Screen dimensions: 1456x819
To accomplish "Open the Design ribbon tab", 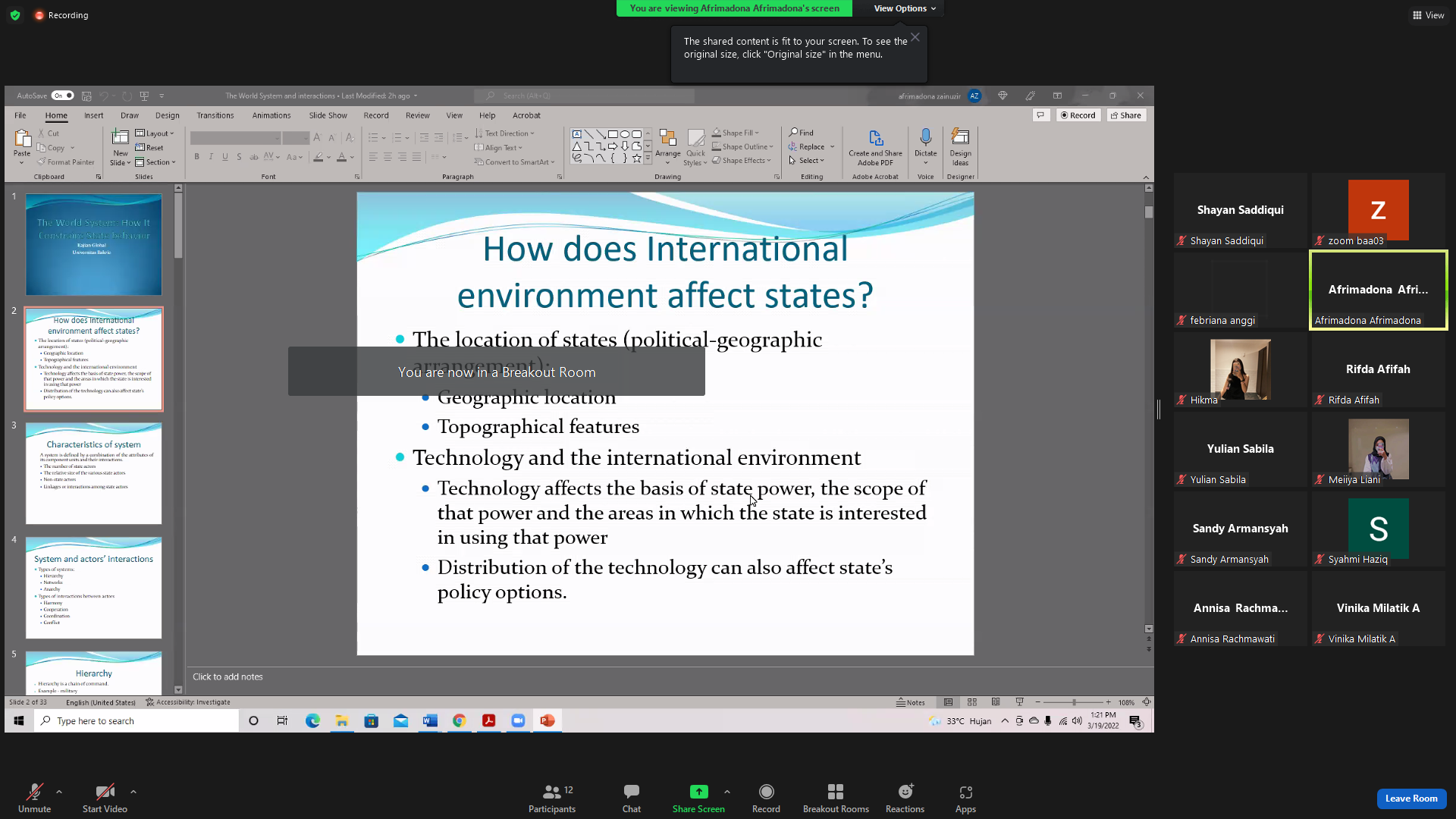I will coord(168,115).
